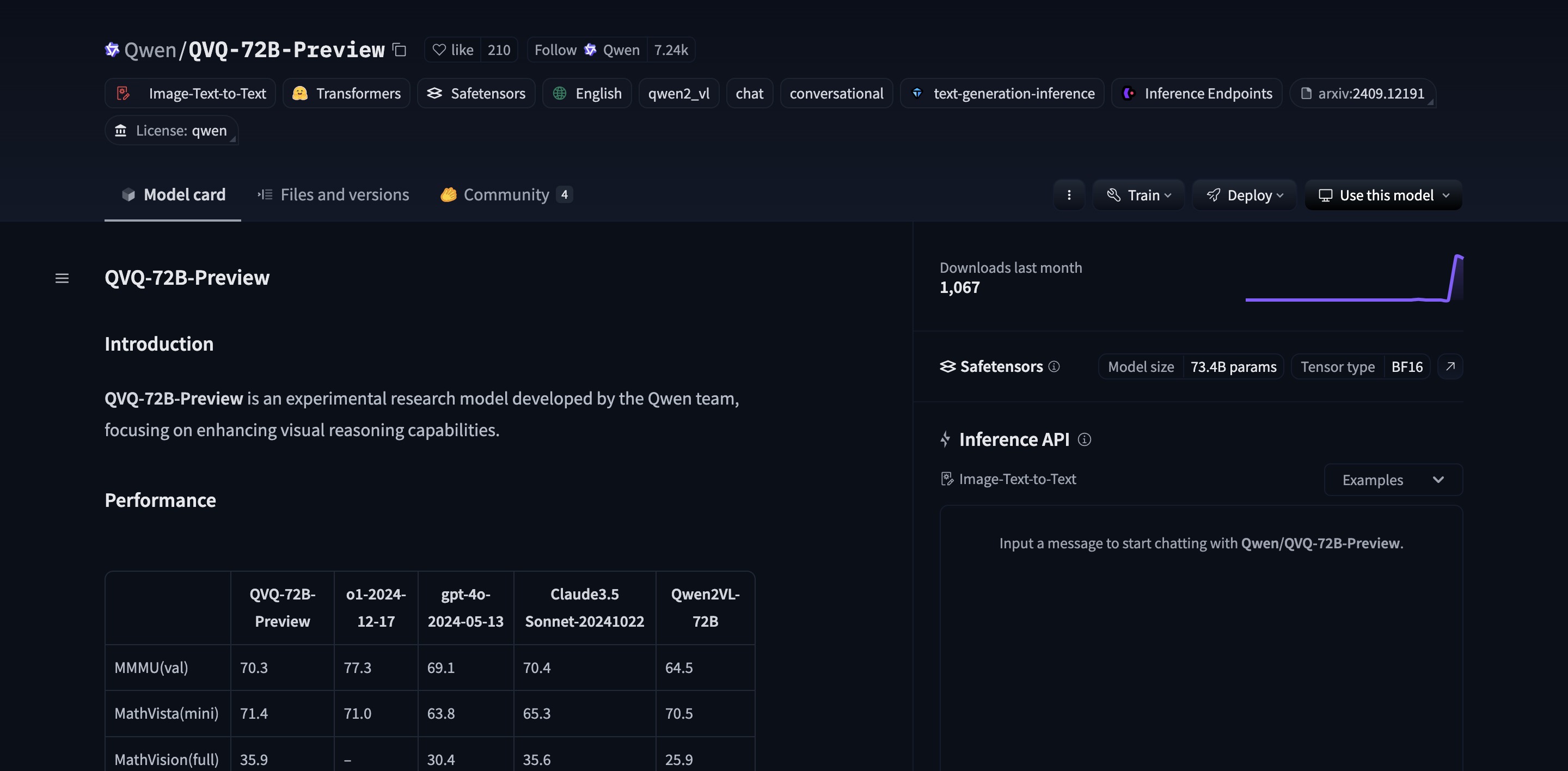Switch to the Model card tab

[173, 195]
